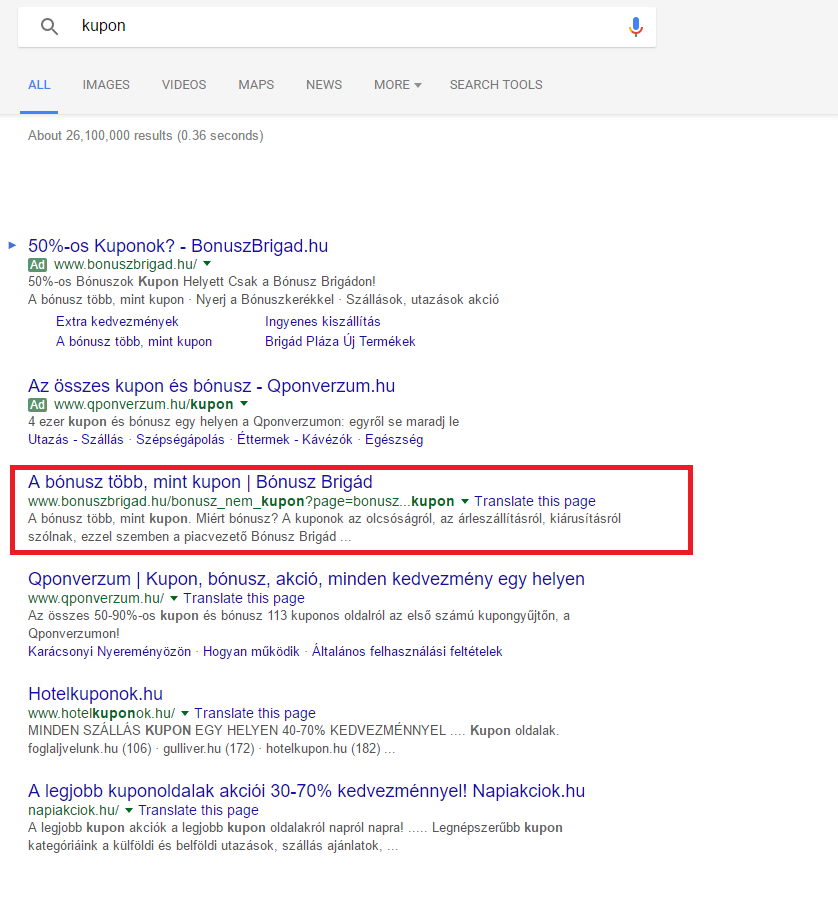Expand arrow next to qponverzum.hu/kupon ad URL
This screenshot has height=906, width=838.
coord(243,405)
